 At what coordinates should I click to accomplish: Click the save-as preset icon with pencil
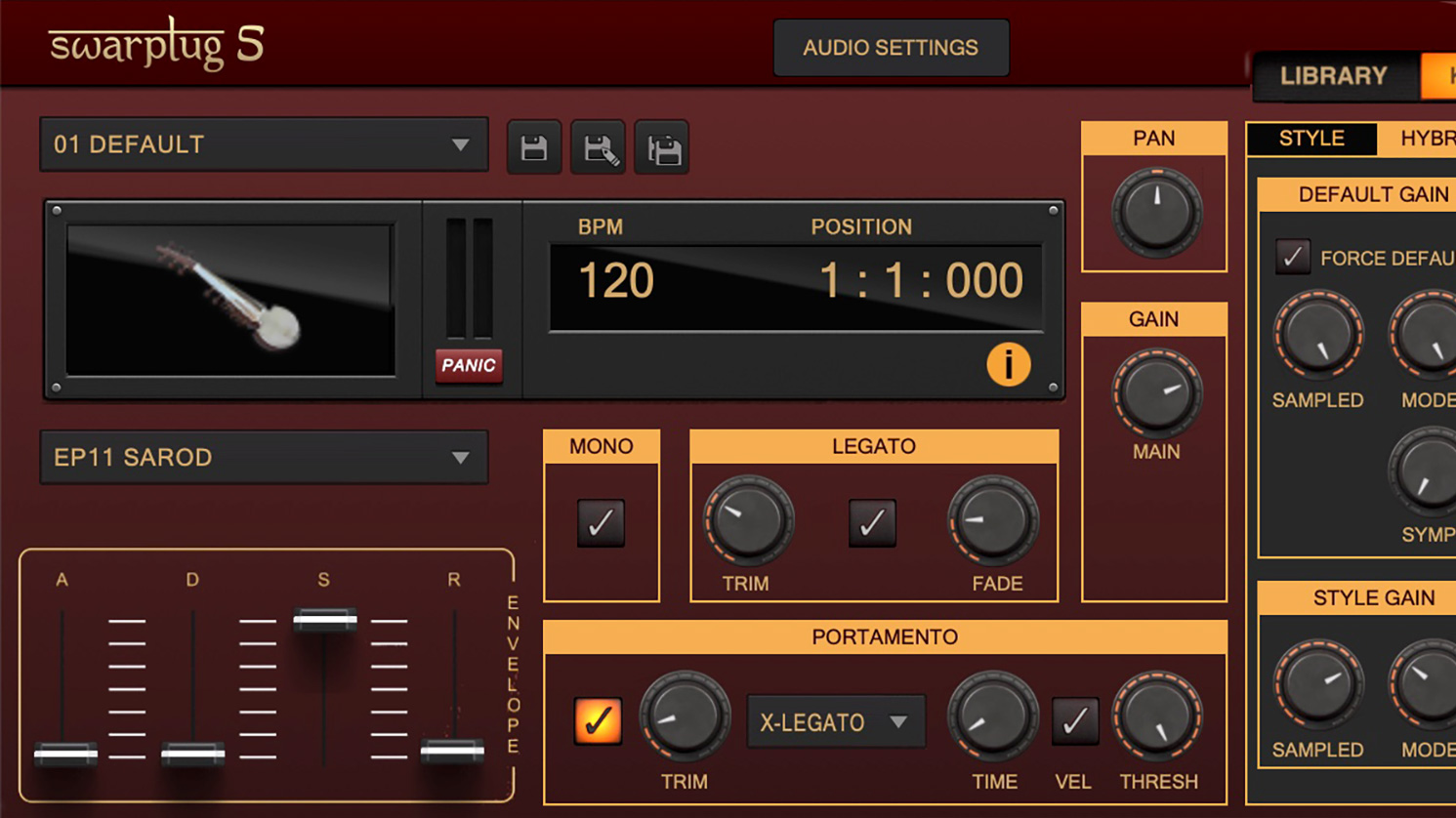click(599, 148)
